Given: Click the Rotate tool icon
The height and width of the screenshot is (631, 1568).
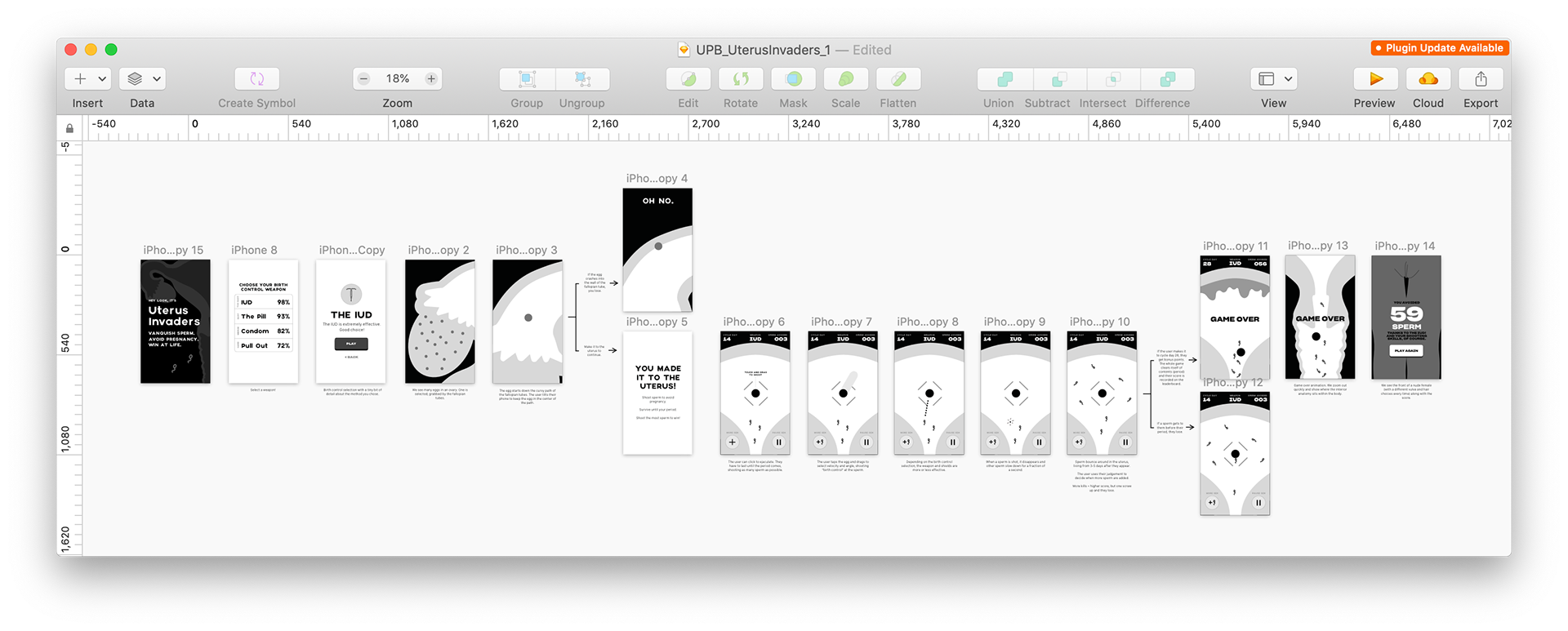Looking at the screenshot, I should [x=741, y=79].
